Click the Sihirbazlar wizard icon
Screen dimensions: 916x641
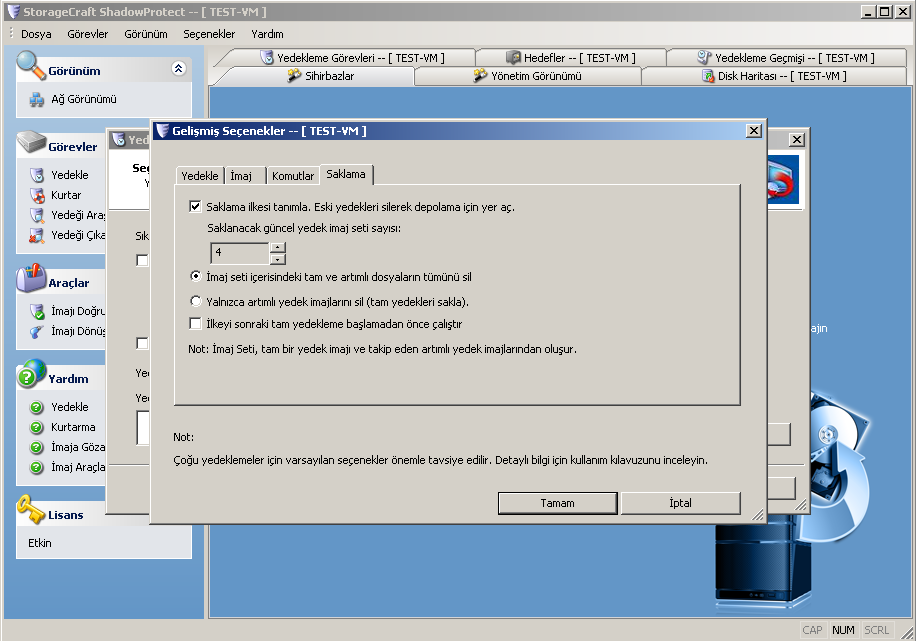(294, 75)
